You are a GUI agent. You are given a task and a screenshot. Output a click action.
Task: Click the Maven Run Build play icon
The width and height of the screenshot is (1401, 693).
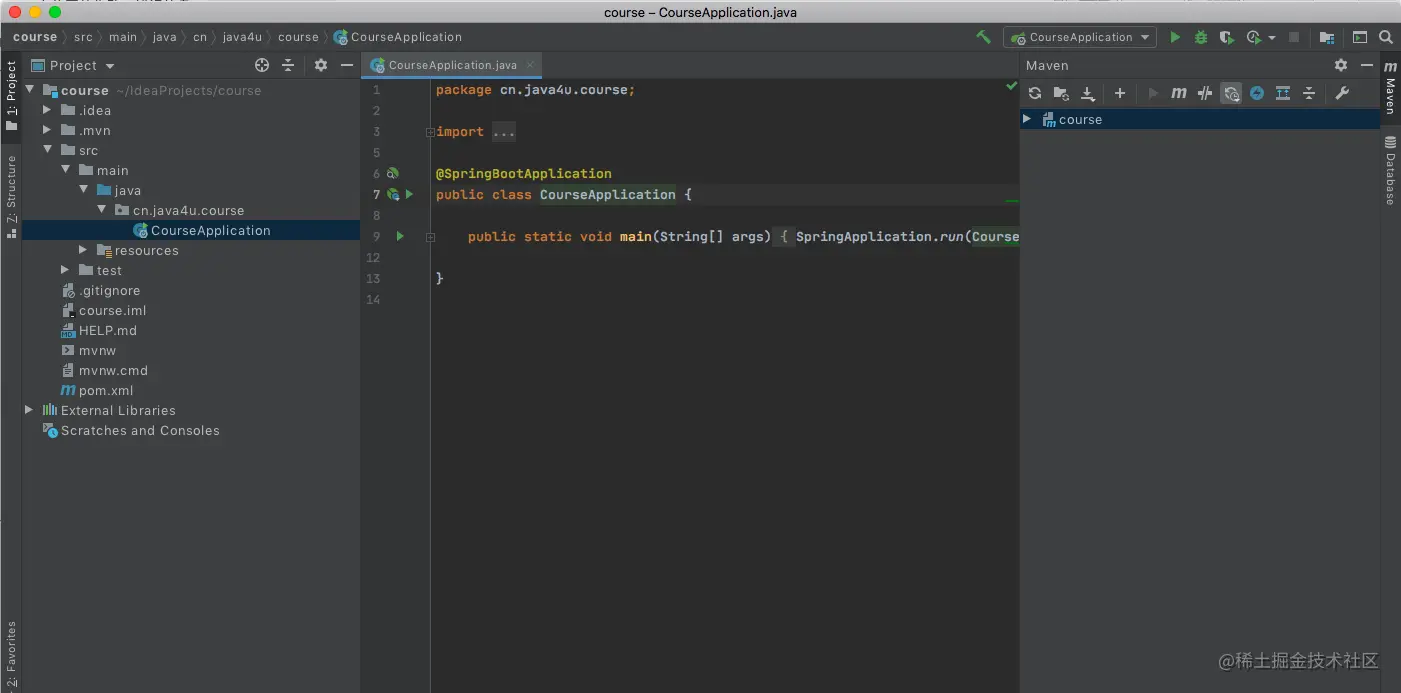(1153, 93)
